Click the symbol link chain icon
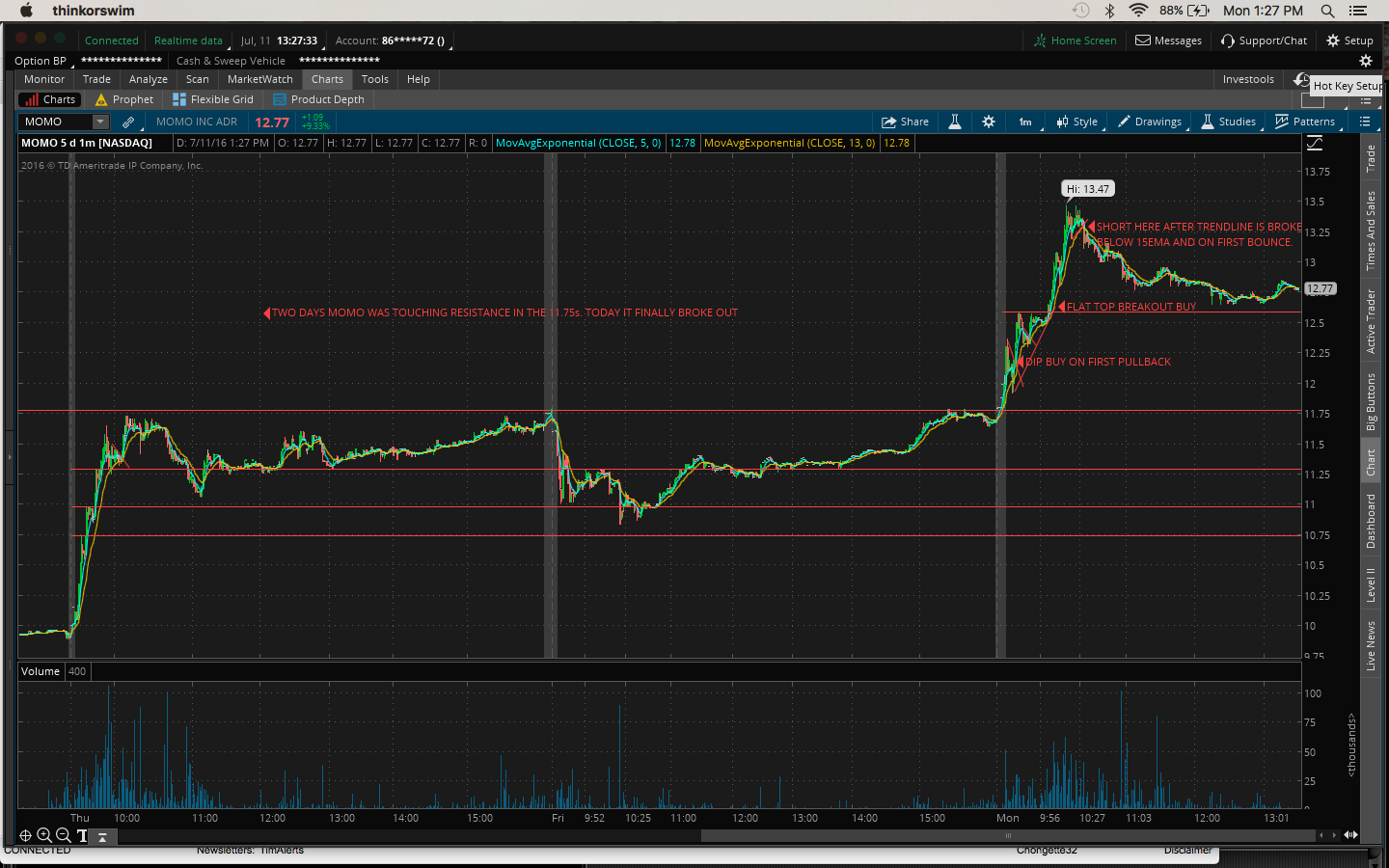 (128, 122)
